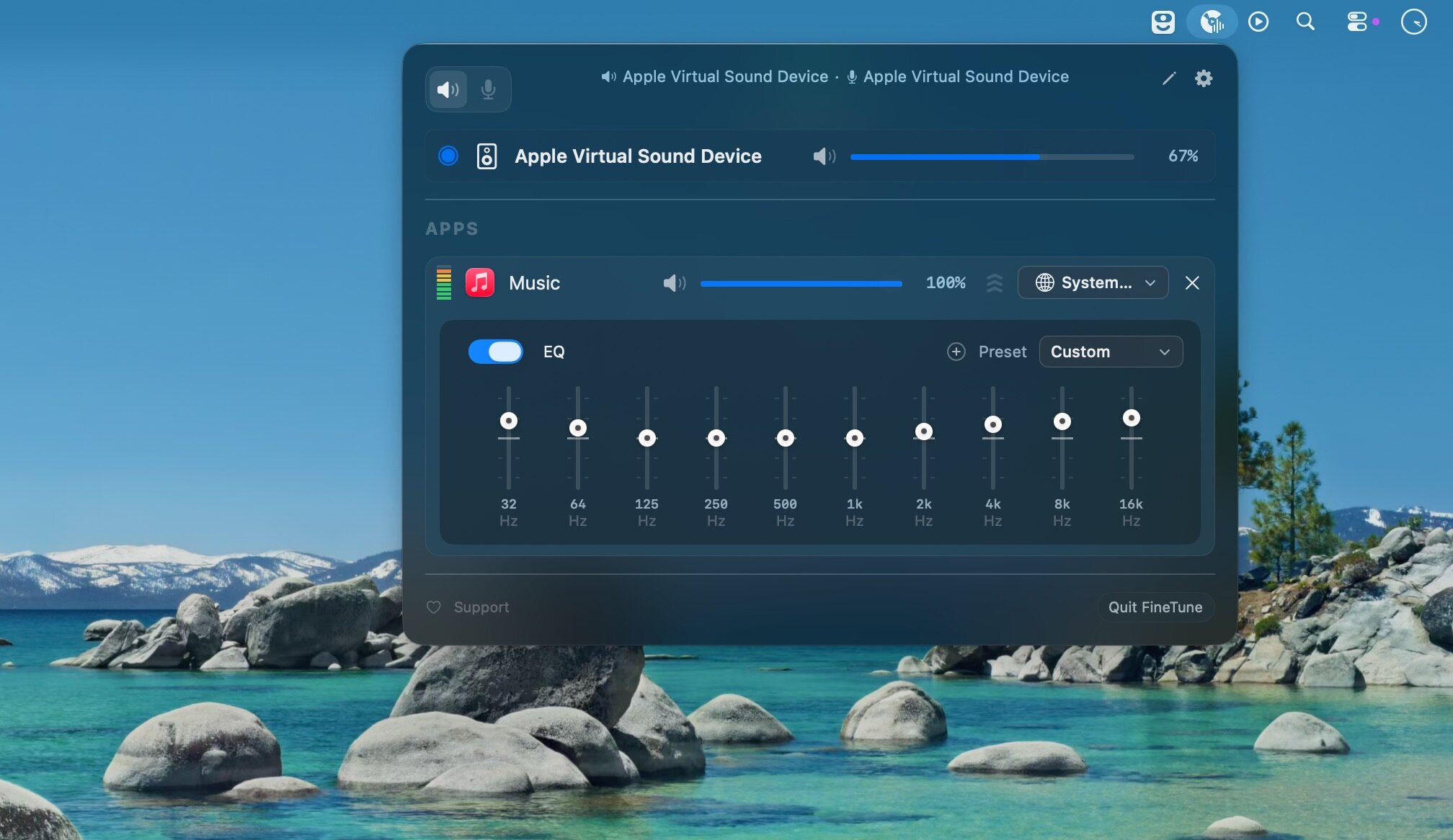Mute Music app speaker icon
The image size is (1453, 840).
(x=673, y=283)
